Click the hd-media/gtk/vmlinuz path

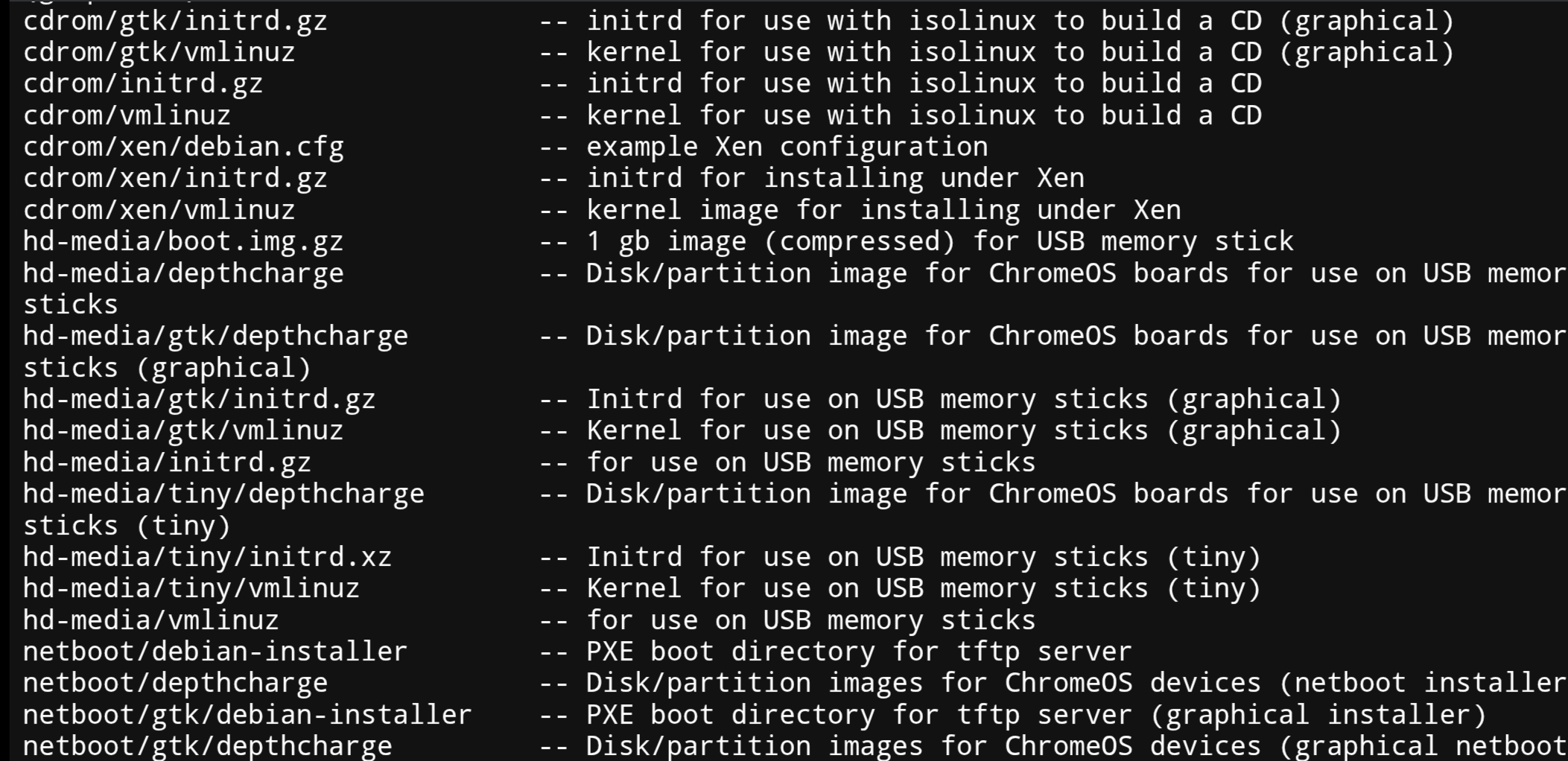tap(183, 430)
